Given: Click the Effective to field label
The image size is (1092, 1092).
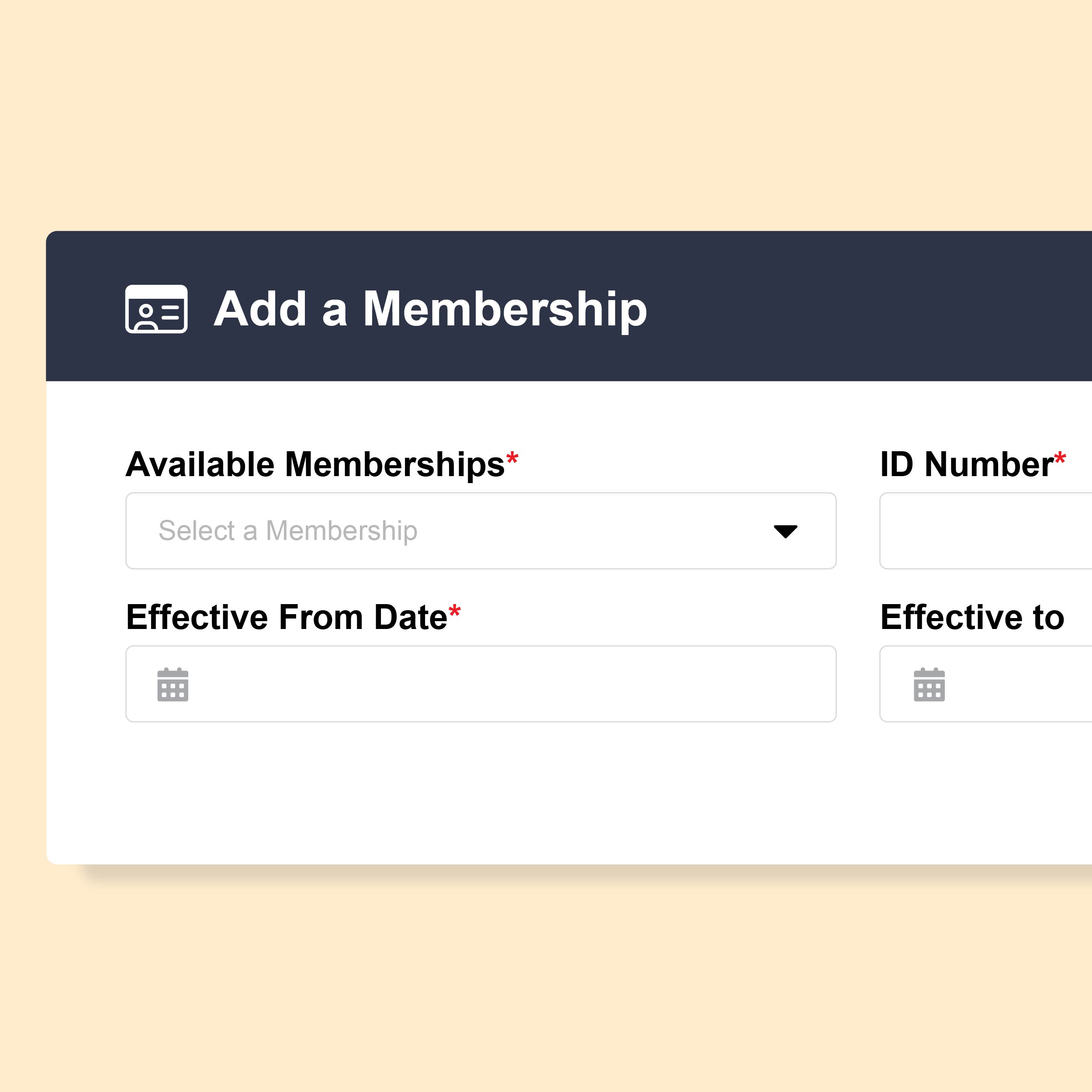Looking at the screenshot, I should pyautogui.click(x=972, y=617).
